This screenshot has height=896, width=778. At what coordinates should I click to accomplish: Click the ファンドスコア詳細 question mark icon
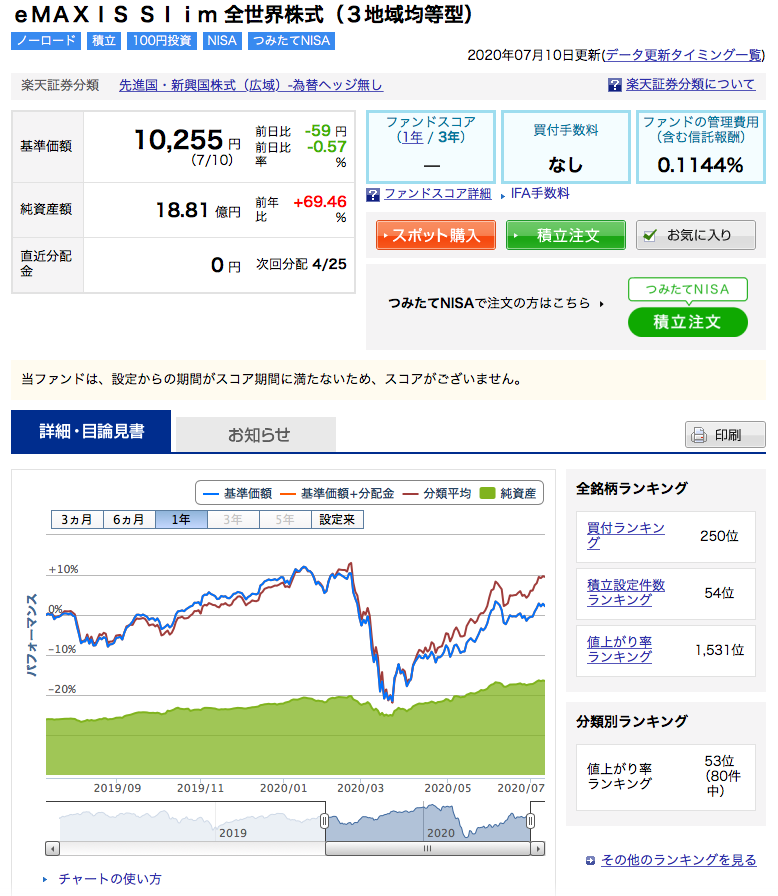click(x=373, y=195)
